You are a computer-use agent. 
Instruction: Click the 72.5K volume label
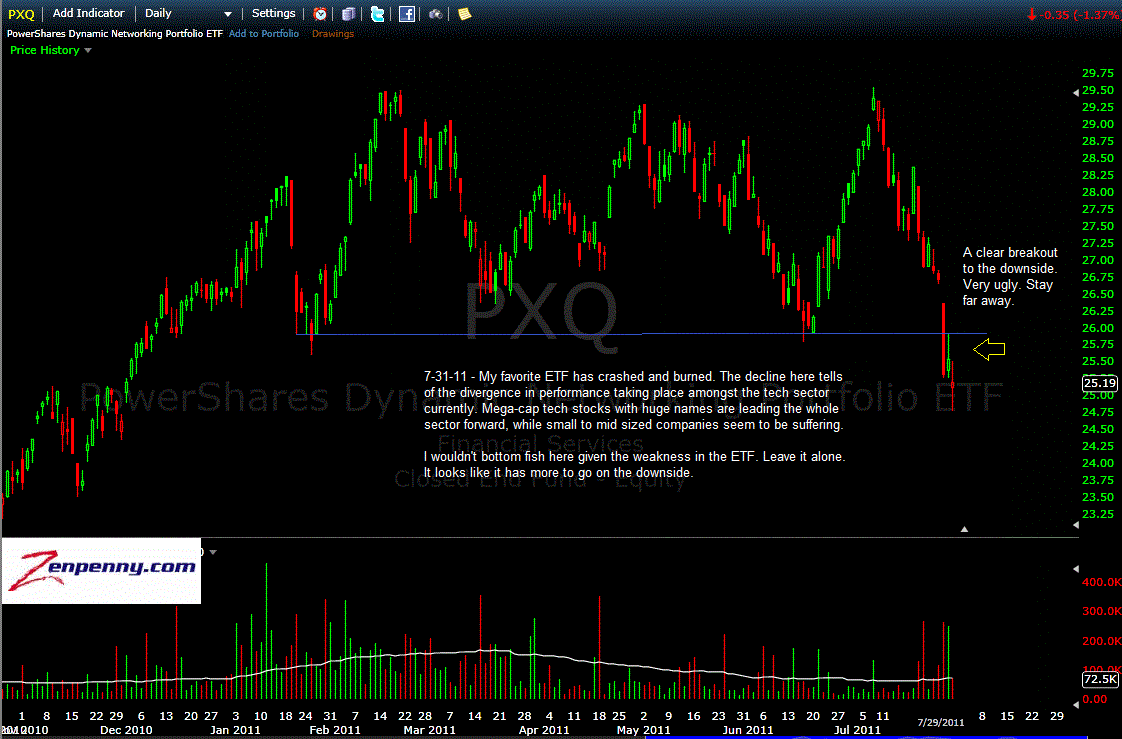coord(1100,679)
